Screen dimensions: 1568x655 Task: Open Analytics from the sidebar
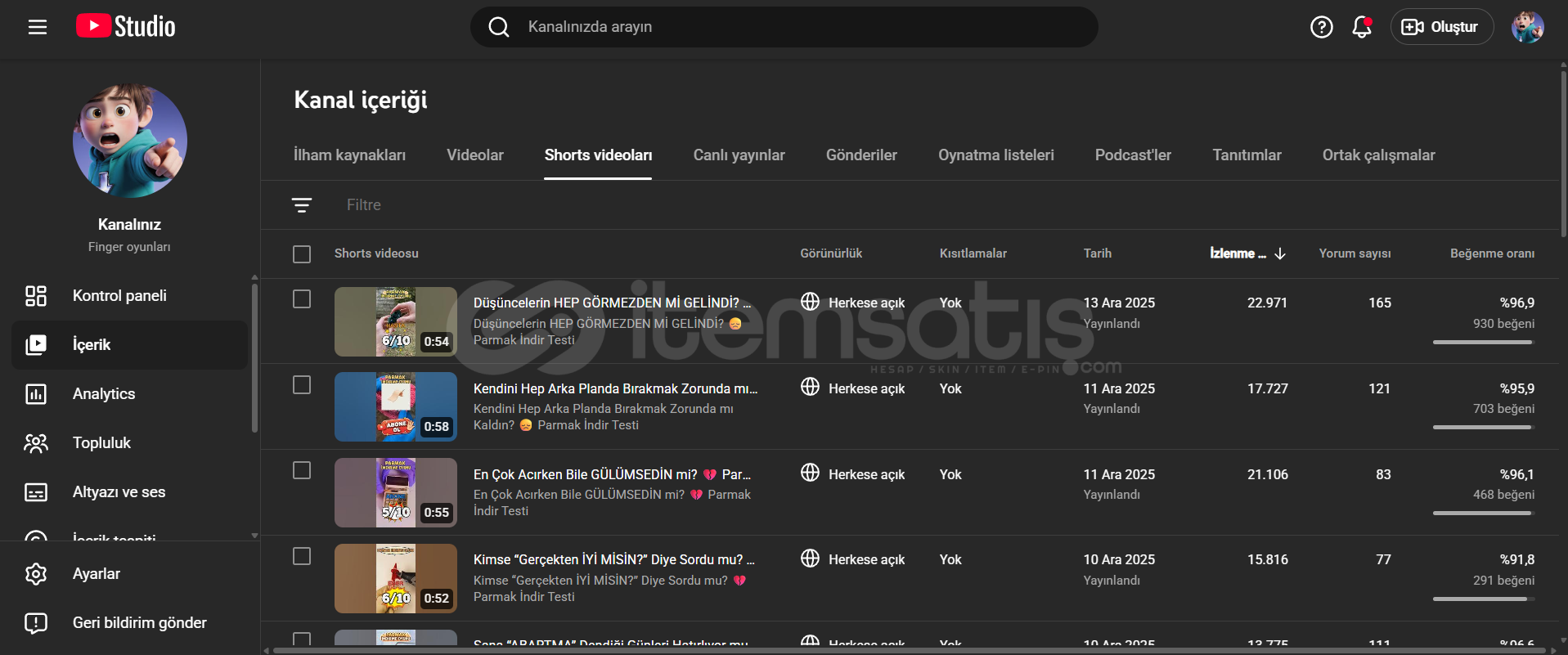tap(104, 394)
